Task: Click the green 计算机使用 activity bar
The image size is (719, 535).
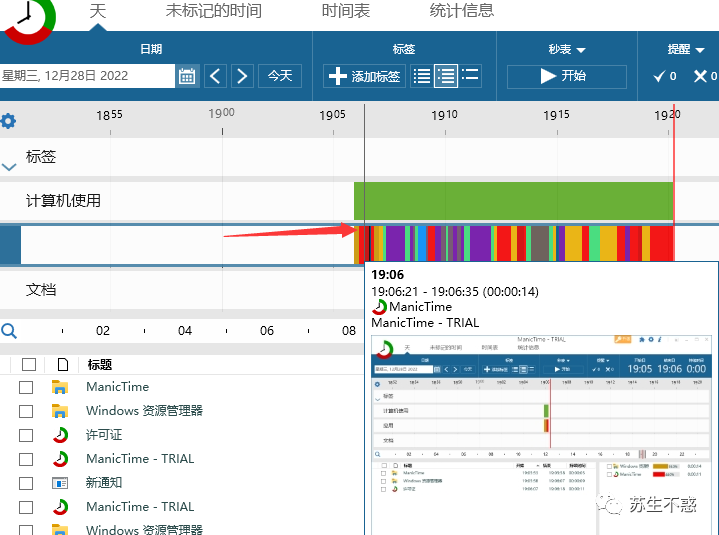Action: coord(514,201)
